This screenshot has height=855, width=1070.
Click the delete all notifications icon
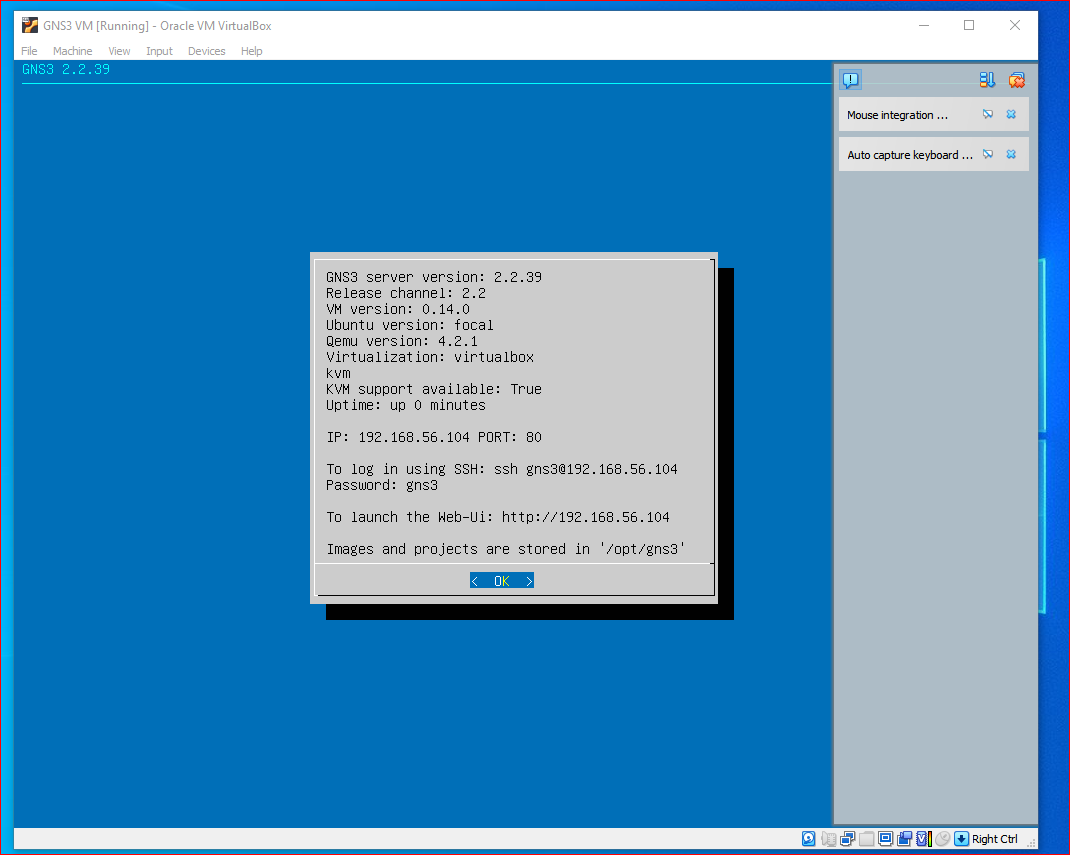pyautogui.click(x=1017, y=80)
